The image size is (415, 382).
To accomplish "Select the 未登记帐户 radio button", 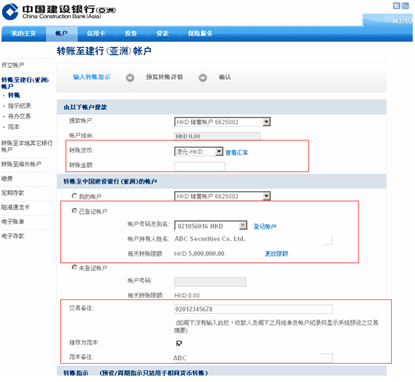I will [74, 267].
